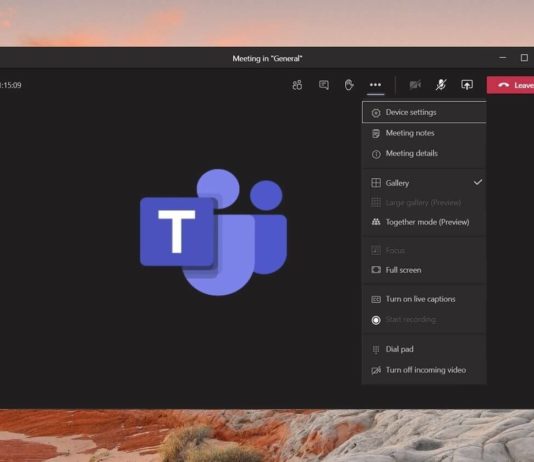This screenshot has height=462, width=534.
Task: Open the Dial pad
Action: click(424, 349)
